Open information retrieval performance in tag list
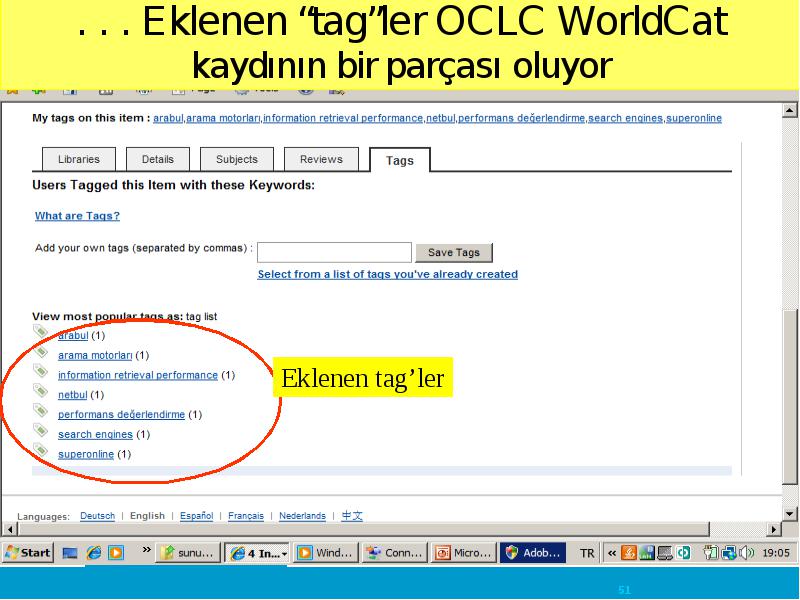 138,376
